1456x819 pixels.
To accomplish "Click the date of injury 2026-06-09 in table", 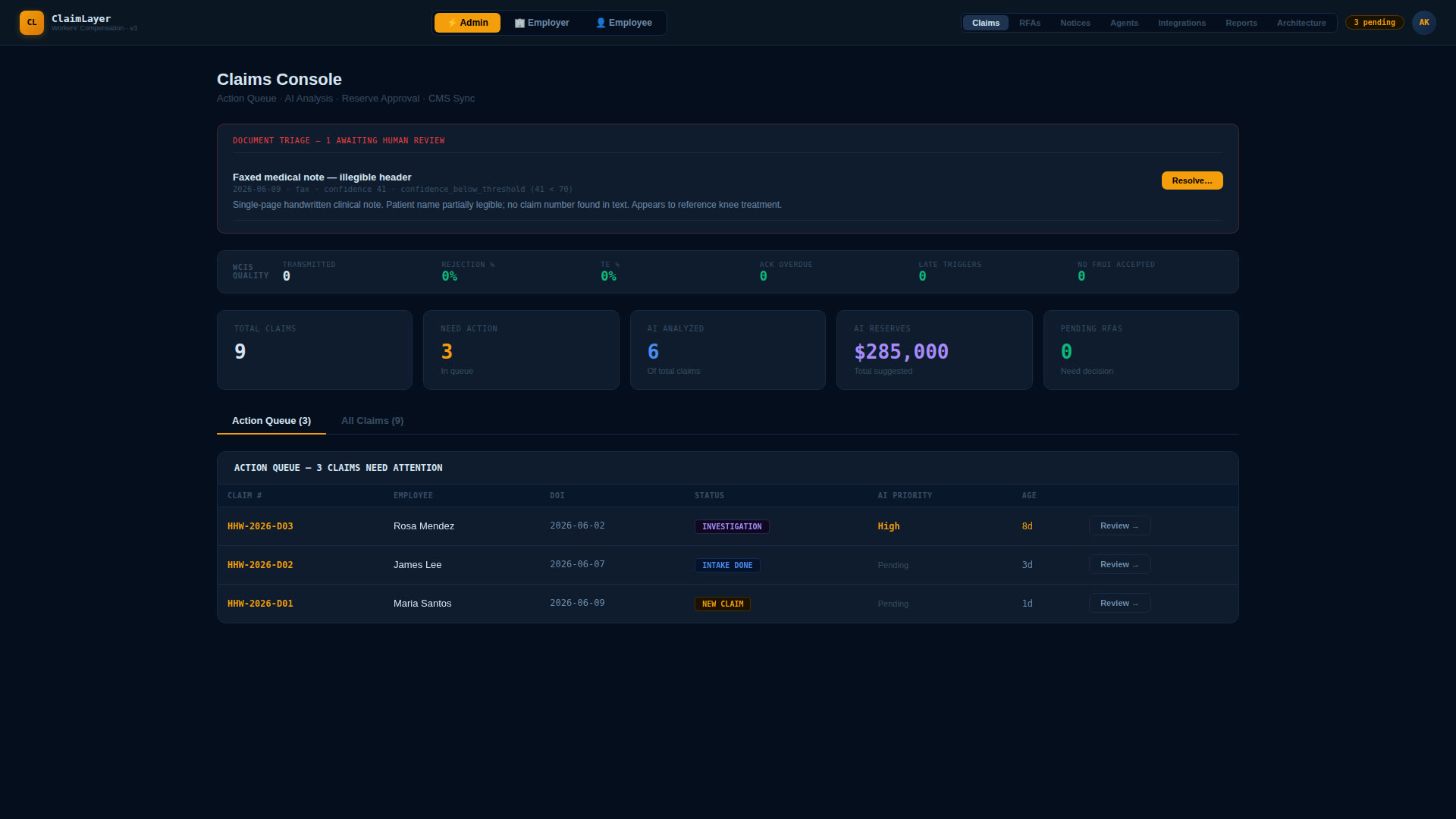I will [577, 603].
